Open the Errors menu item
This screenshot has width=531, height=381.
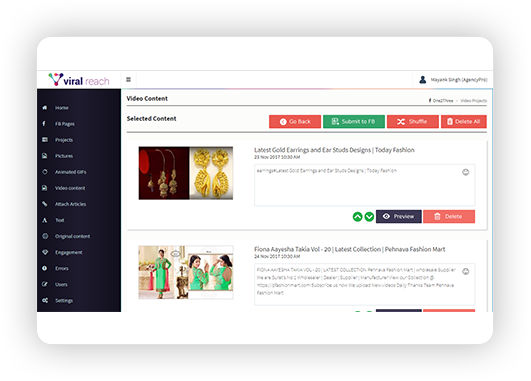tap(62, 269)
